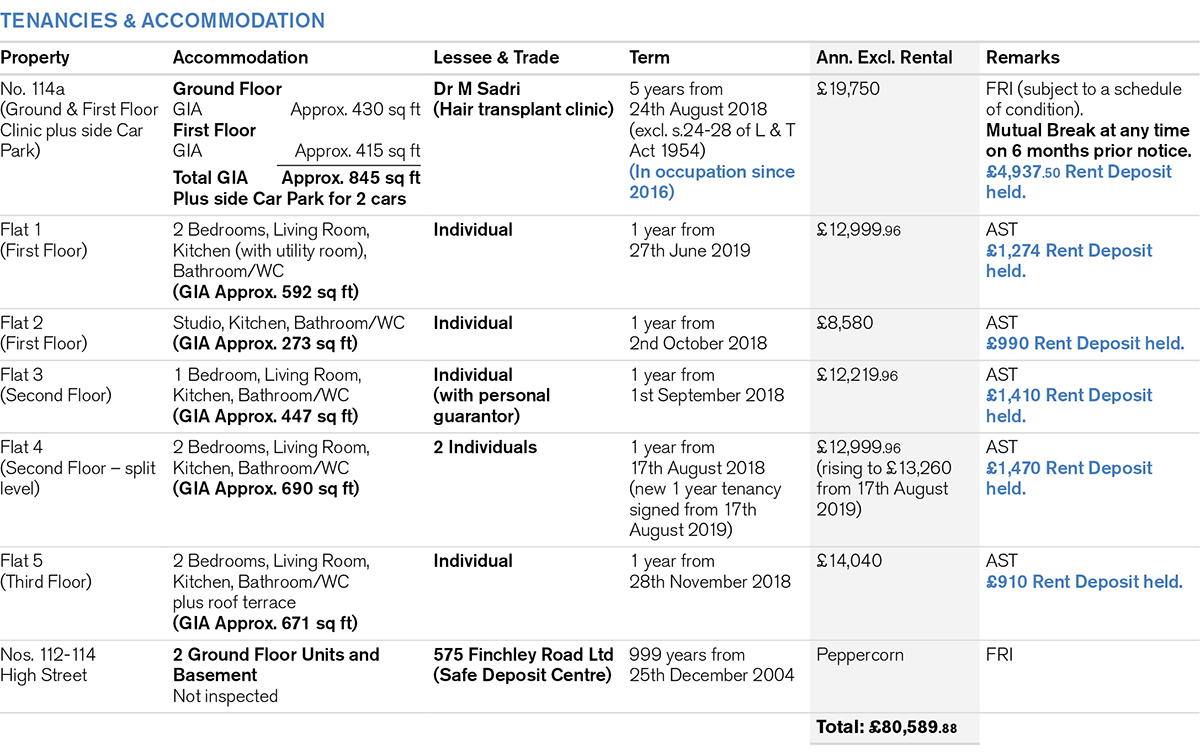The height and width of the screenshot is (754, 1200).
Task: Click the £1,470 Rent Deposit held text
Action: (x=1068, y=478)
